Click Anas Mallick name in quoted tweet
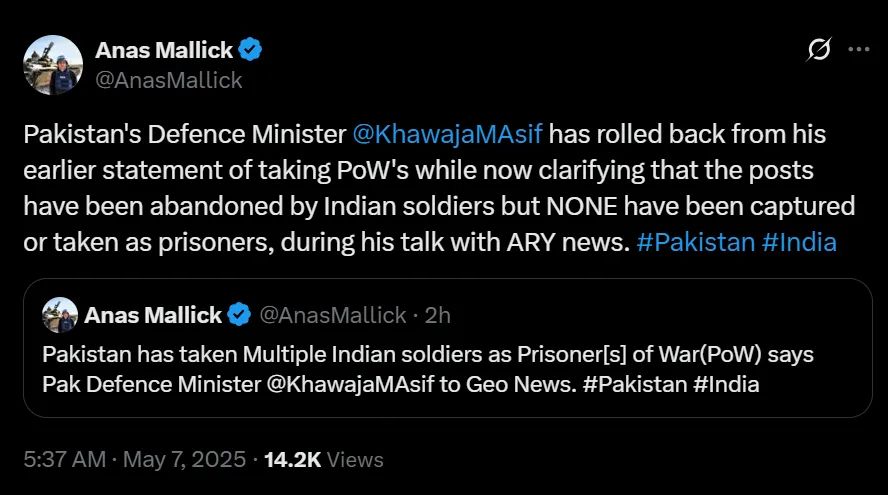Image resolution: width=888 pixels, height=495 pixels. 153,316
